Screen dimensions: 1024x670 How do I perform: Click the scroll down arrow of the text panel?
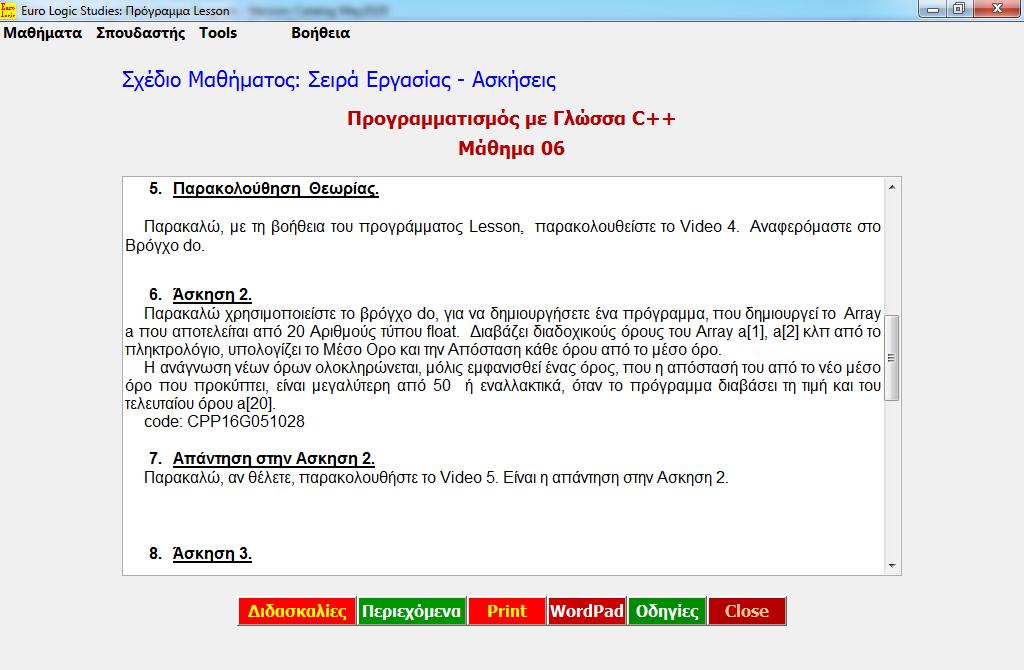point(892,566)
